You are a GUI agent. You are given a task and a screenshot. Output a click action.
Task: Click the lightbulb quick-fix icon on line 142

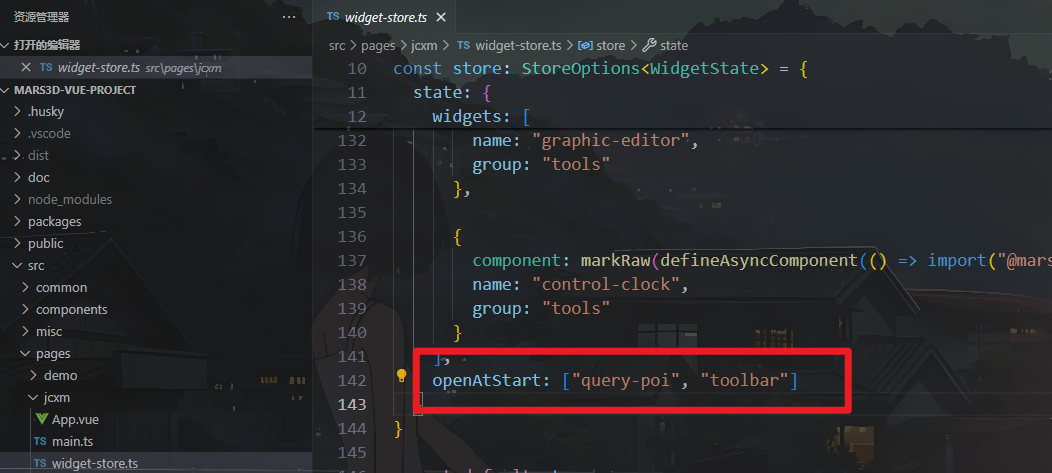click(x=401, y=376)
